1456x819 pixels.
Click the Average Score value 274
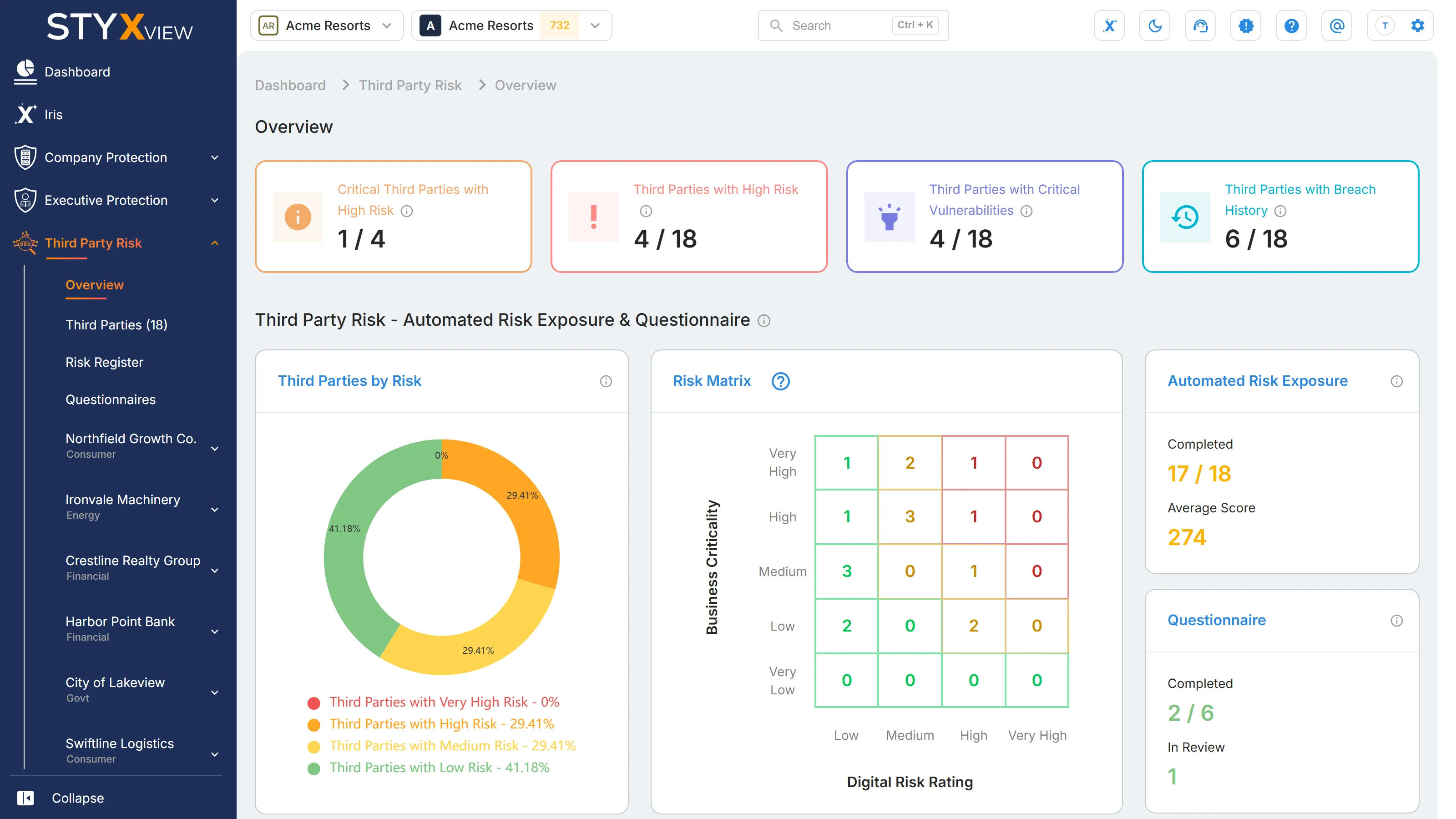[x=1187, y=537]
